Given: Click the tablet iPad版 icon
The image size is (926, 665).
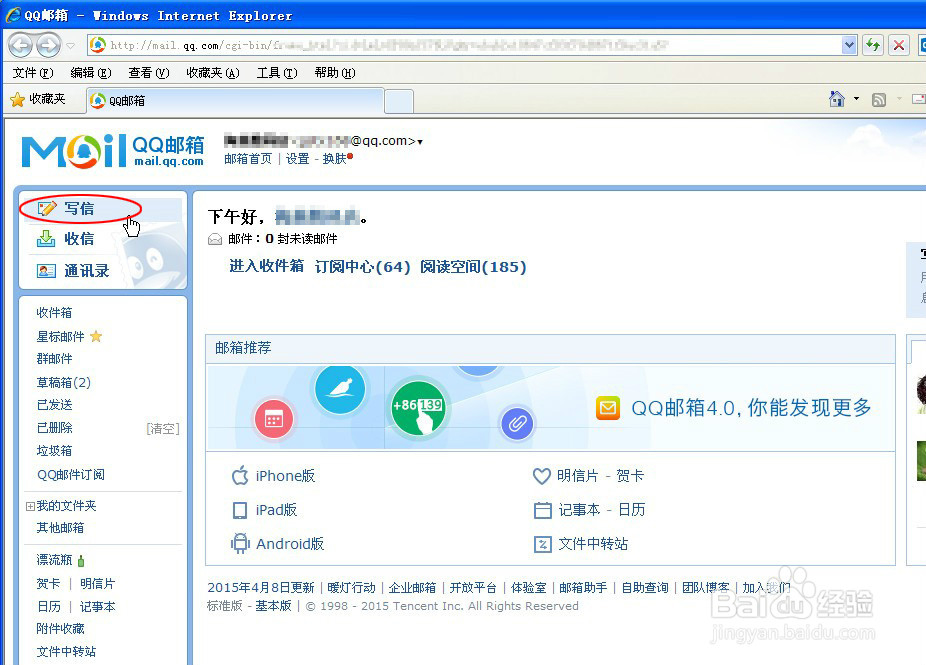Looking at the screenshot, I should [x=240, y=510].
